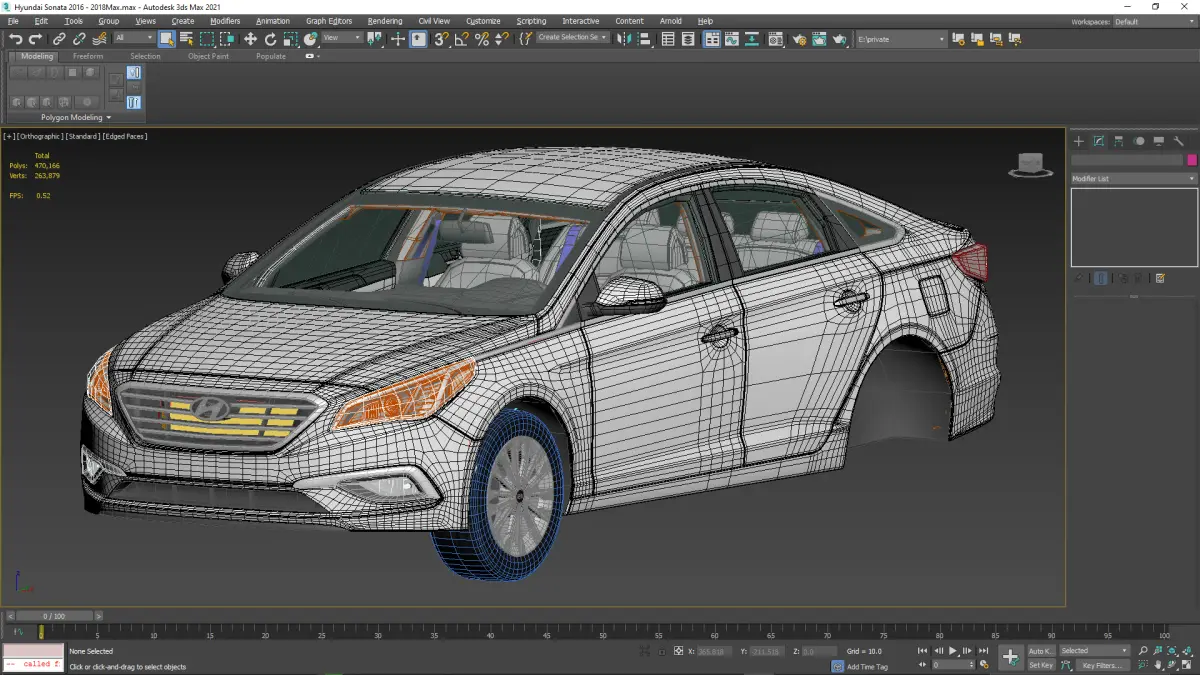Toggle Window/Crossing selection mode

point(227,39)
